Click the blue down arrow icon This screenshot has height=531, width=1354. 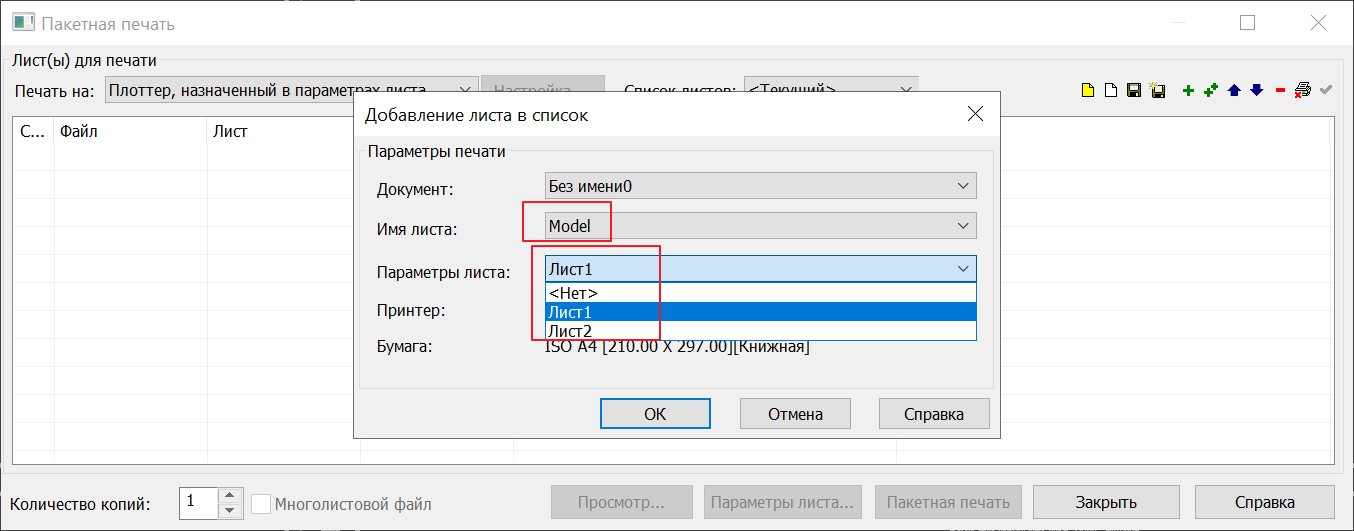pos(1256,91)
